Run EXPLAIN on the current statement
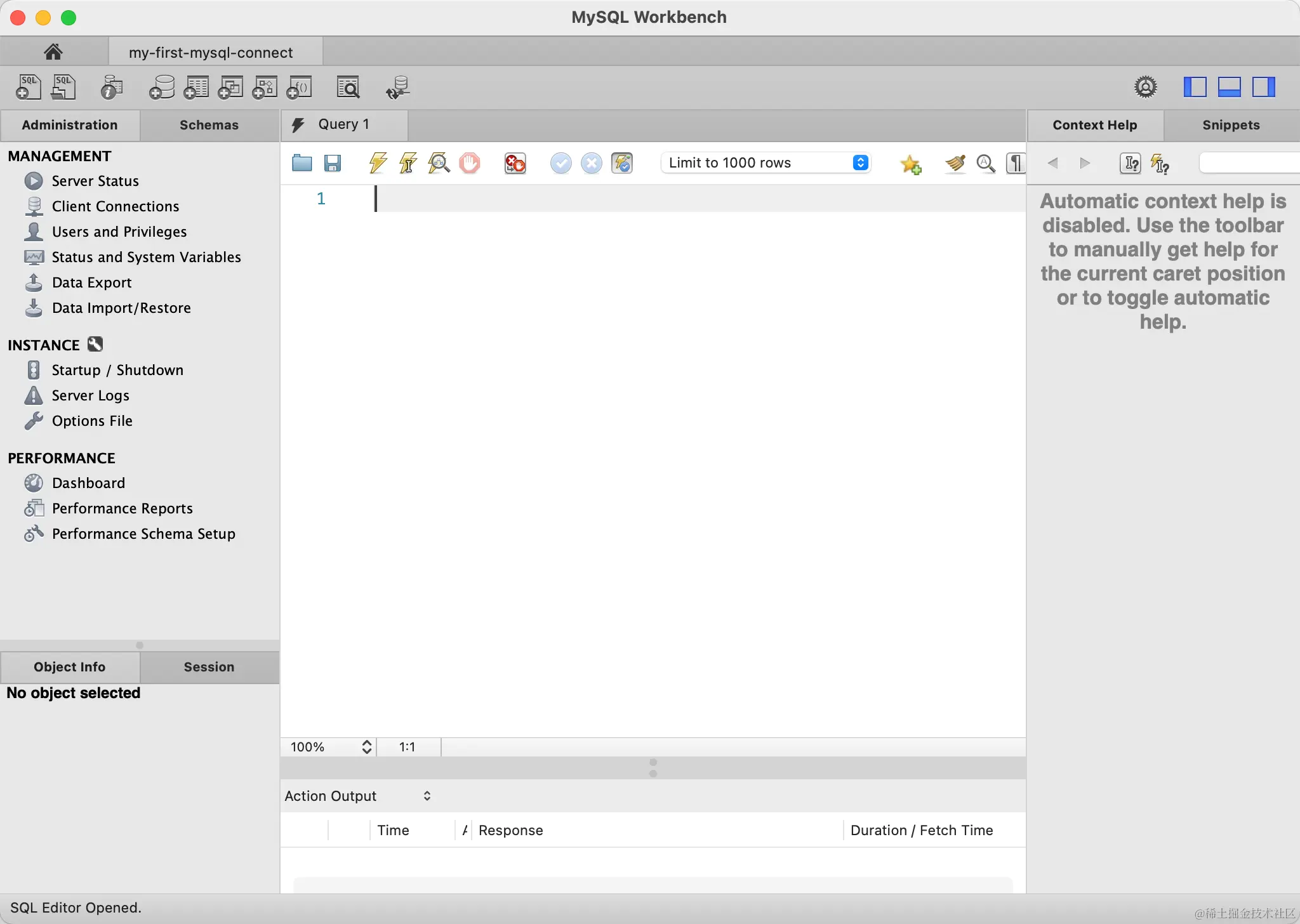1300x924 pixels. tap(439, 163)
